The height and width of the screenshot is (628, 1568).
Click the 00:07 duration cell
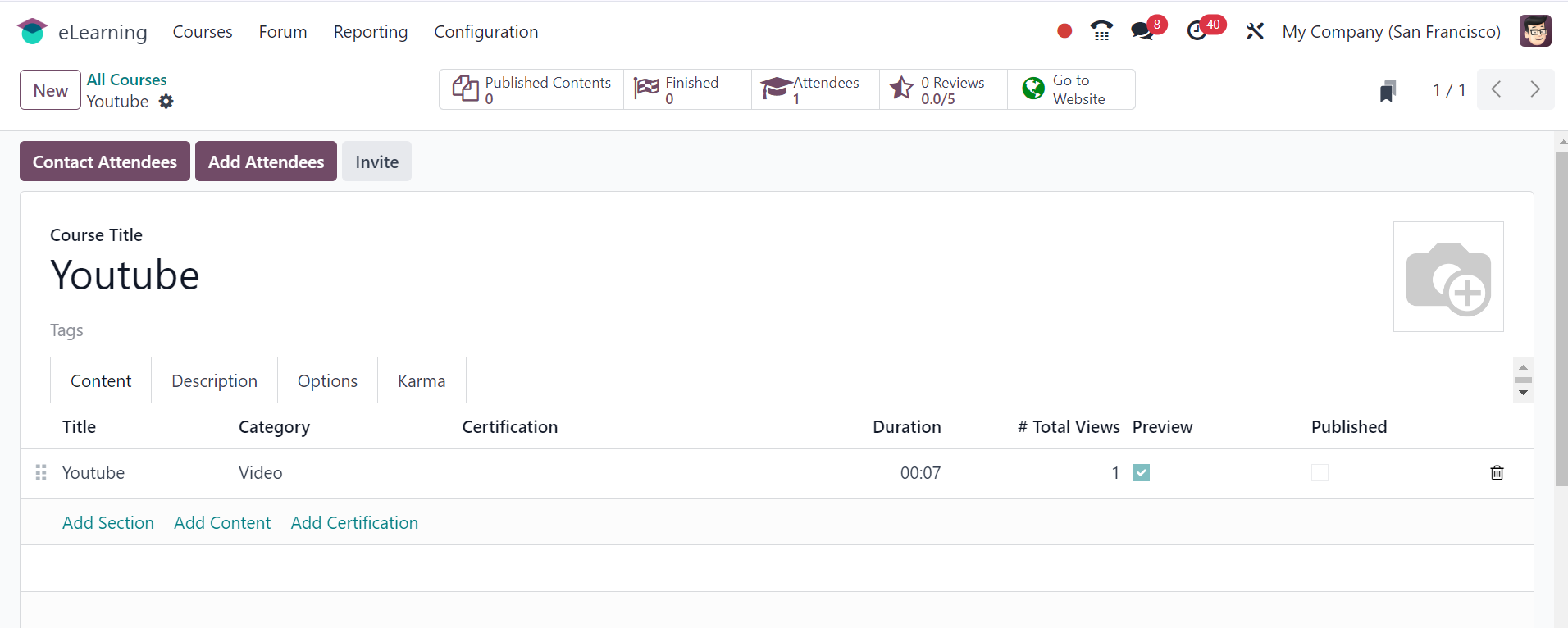[x=920, y=473]
